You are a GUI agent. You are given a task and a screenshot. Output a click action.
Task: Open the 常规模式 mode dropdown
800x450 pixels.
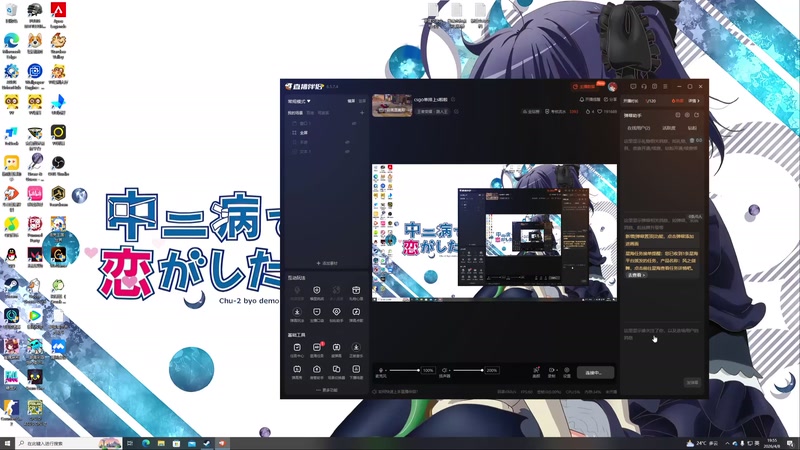(x=299, y=101)
